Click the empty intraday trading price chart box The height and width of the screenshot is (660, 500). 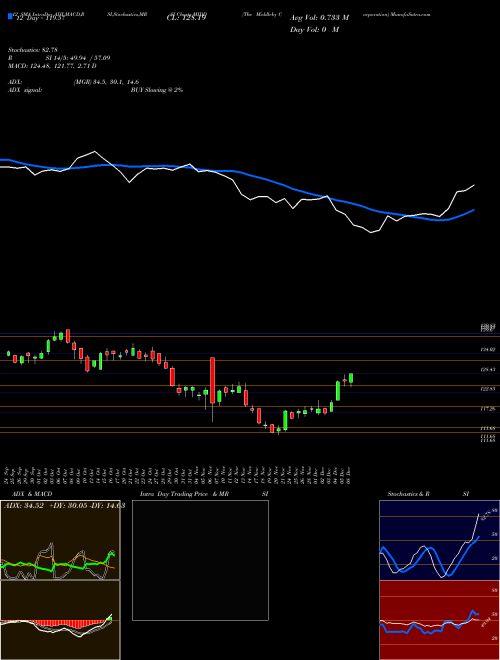[x=200, y=560]
